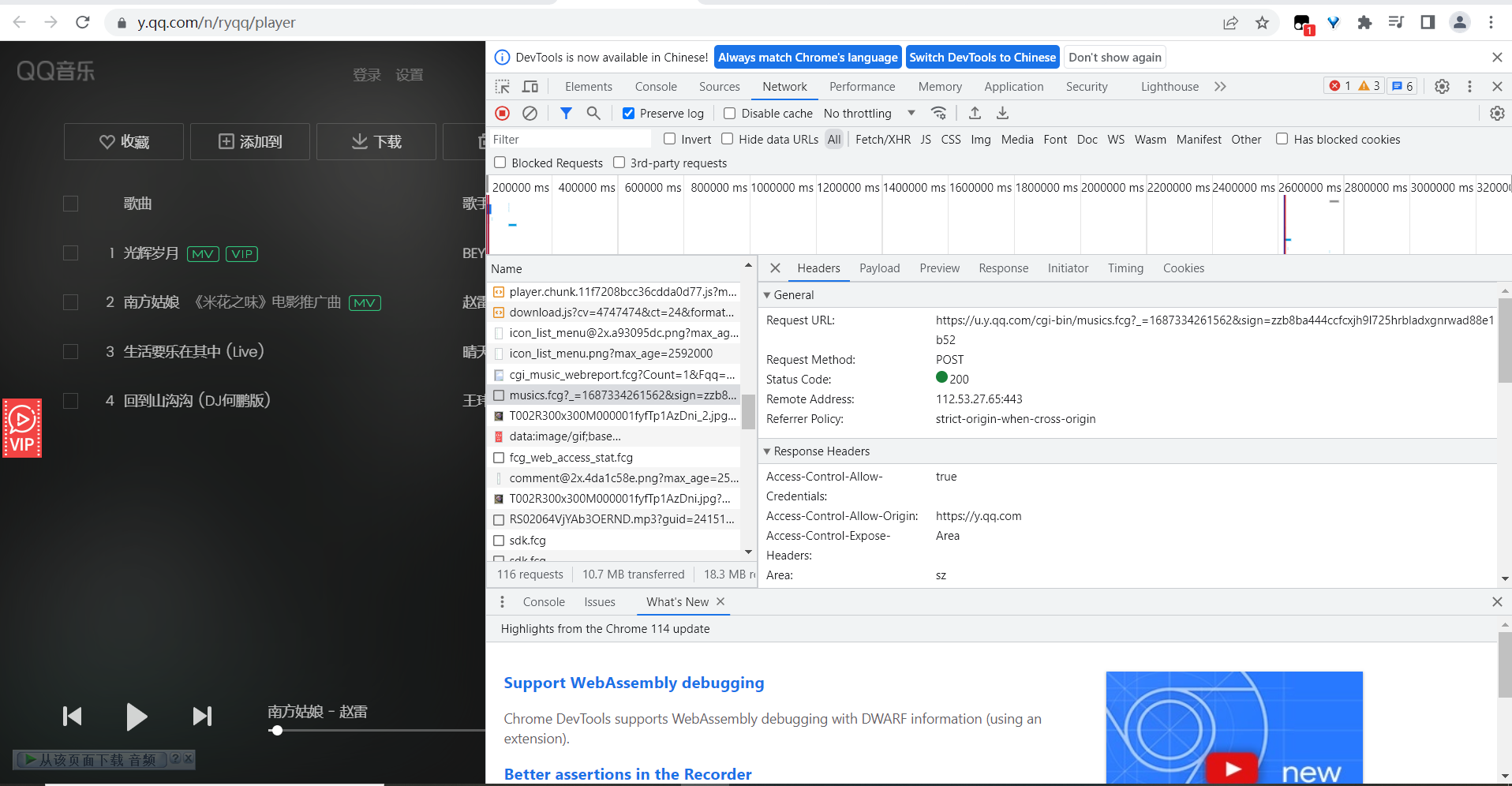The image size is (1512, 786).
Task: Collapse the Response Headers section
Action: tap(767, 451)
